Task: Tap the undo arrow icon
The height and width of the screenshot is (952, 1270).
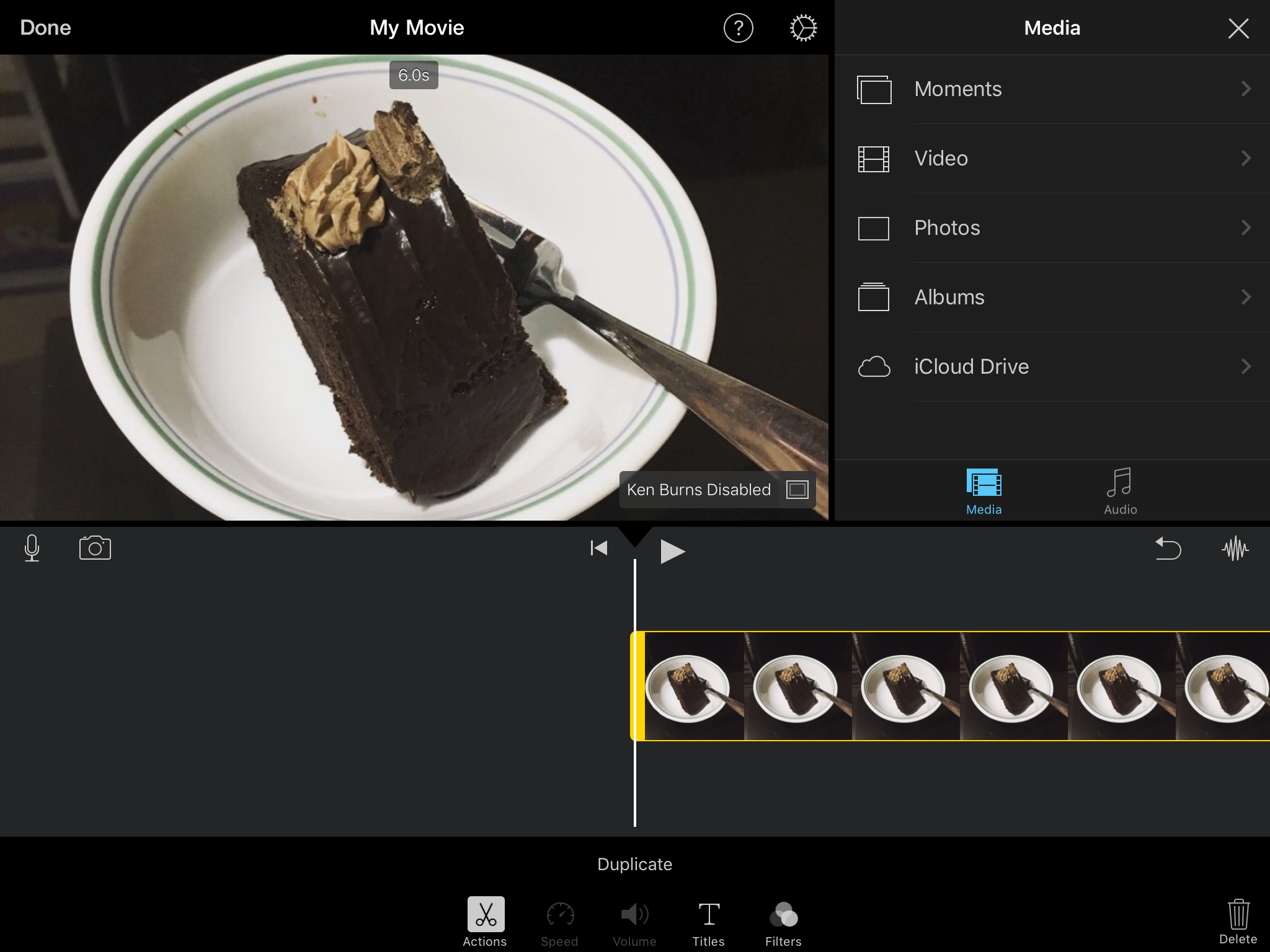Action: click(1168, 549)
